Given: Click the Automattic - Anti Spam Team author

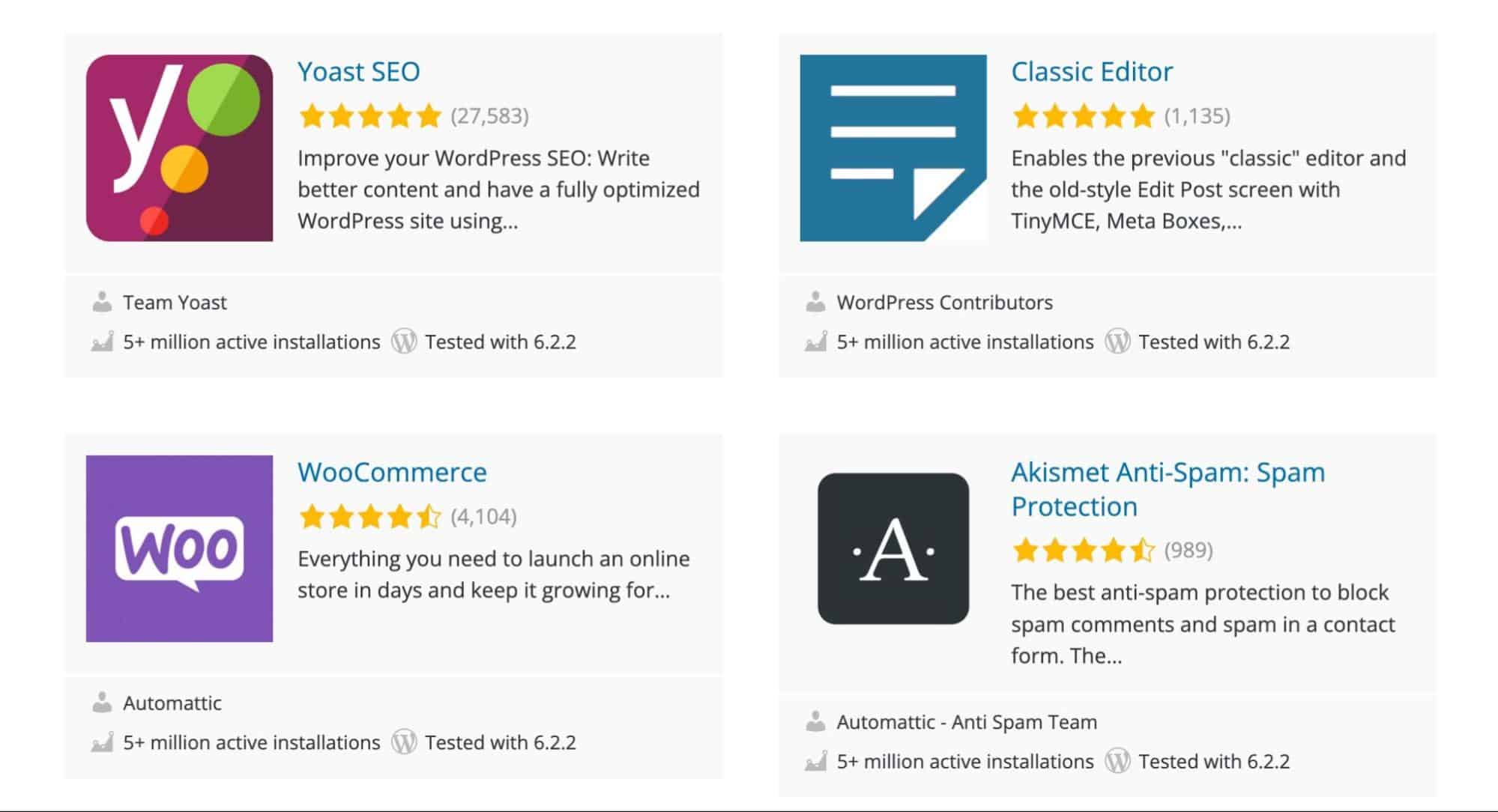Looking at the screenshot, I should click(x=966, y=722).
